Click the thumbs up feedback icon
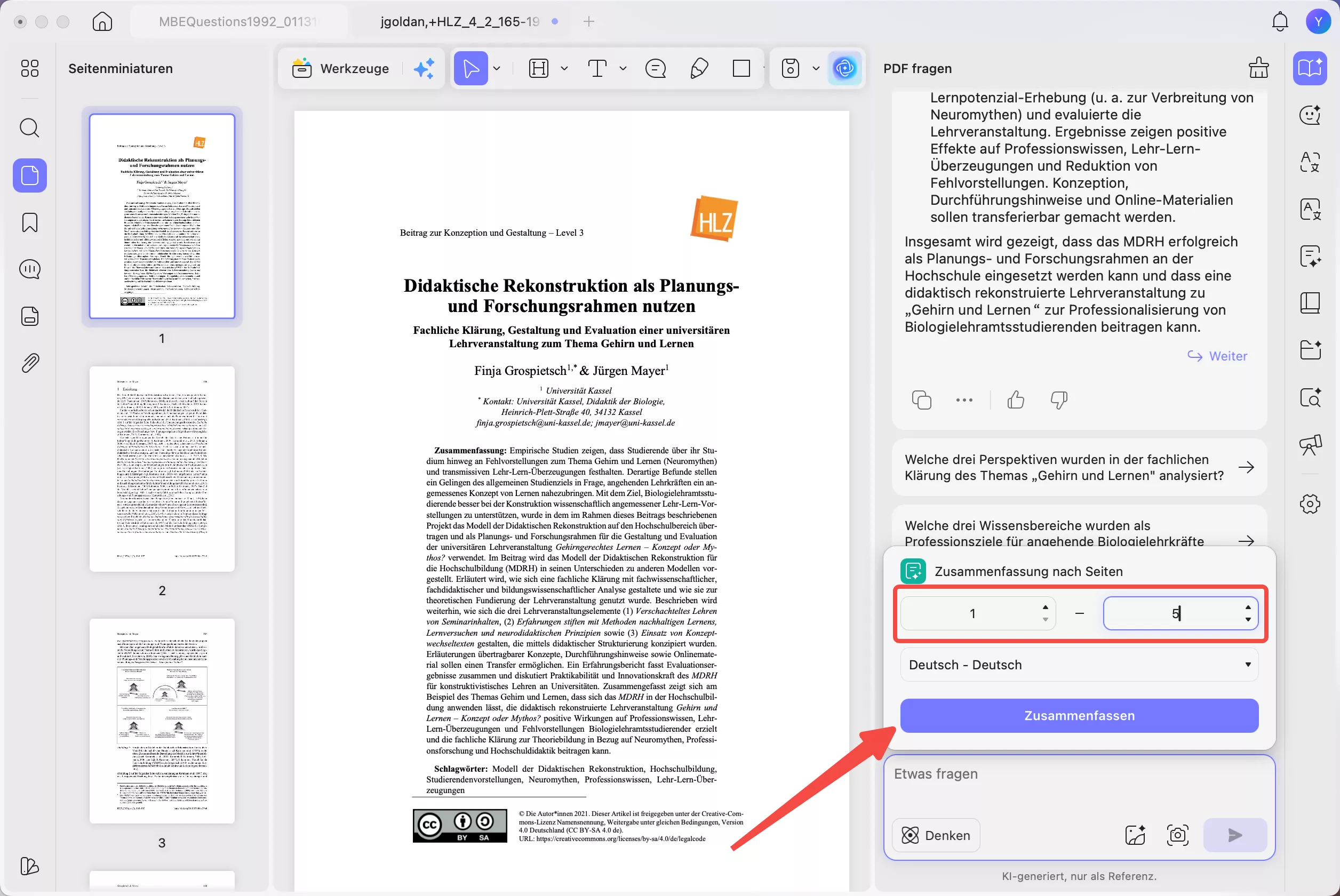1340x896 pixels. 1016,400
